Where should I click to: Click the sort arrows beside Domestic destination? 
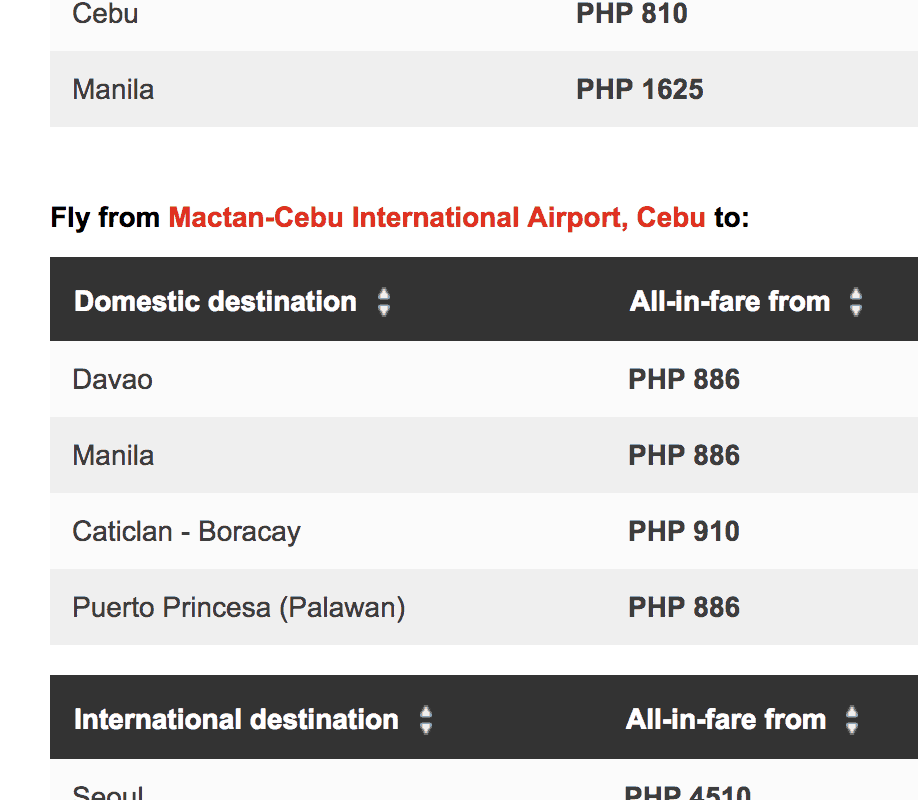coord(384,302)
